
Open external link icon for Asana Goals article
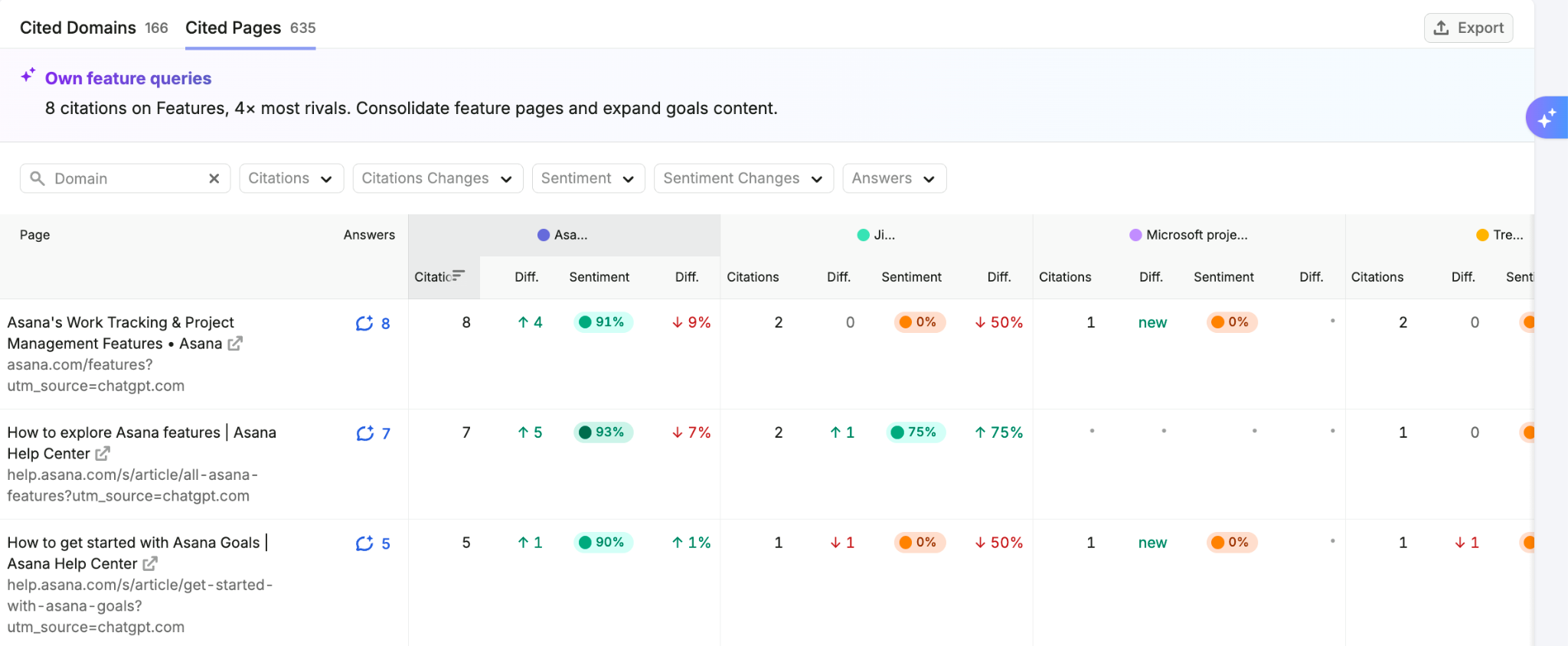tap(150, 564)
